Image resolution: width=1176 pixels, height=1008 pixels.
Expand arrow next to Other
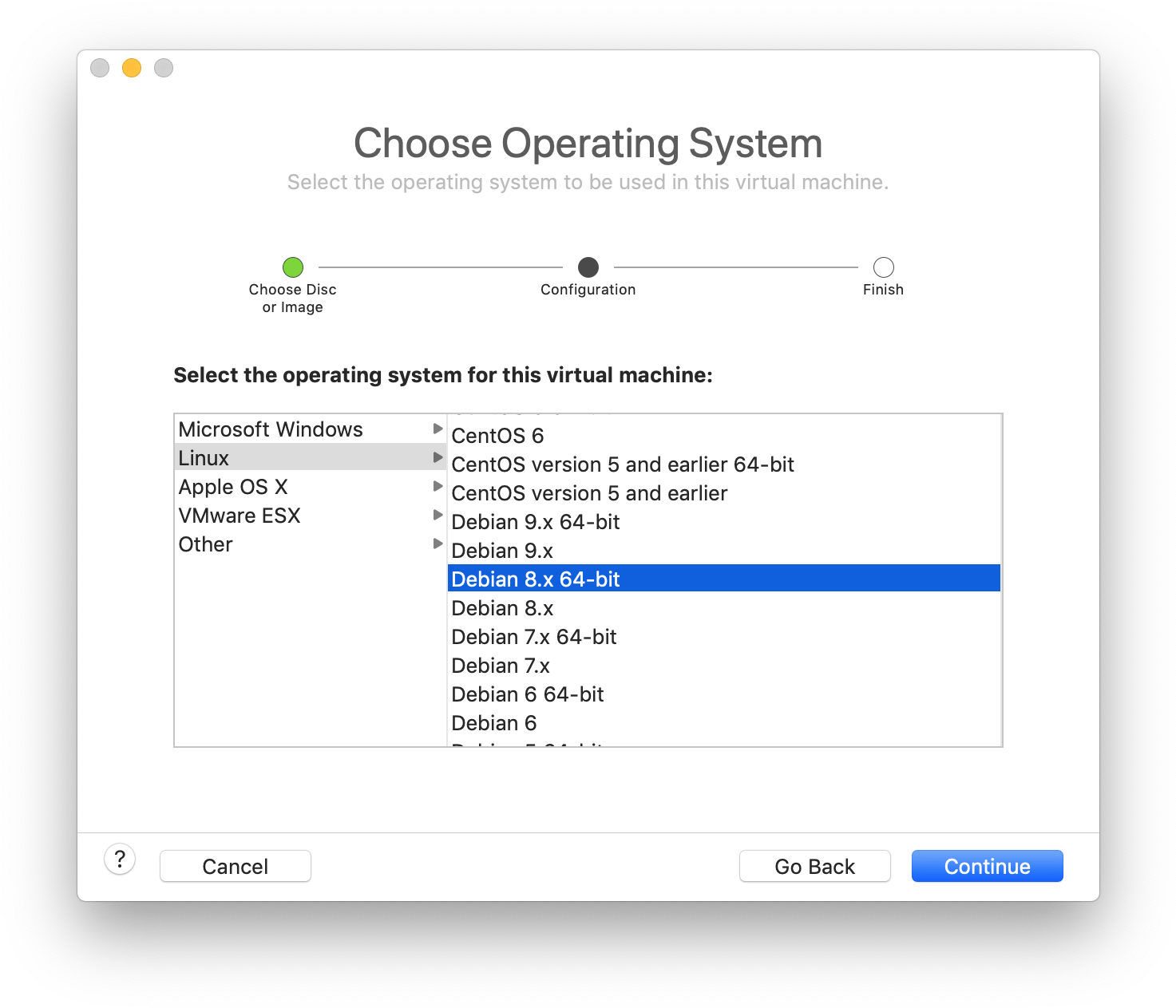tap(438, 544)
